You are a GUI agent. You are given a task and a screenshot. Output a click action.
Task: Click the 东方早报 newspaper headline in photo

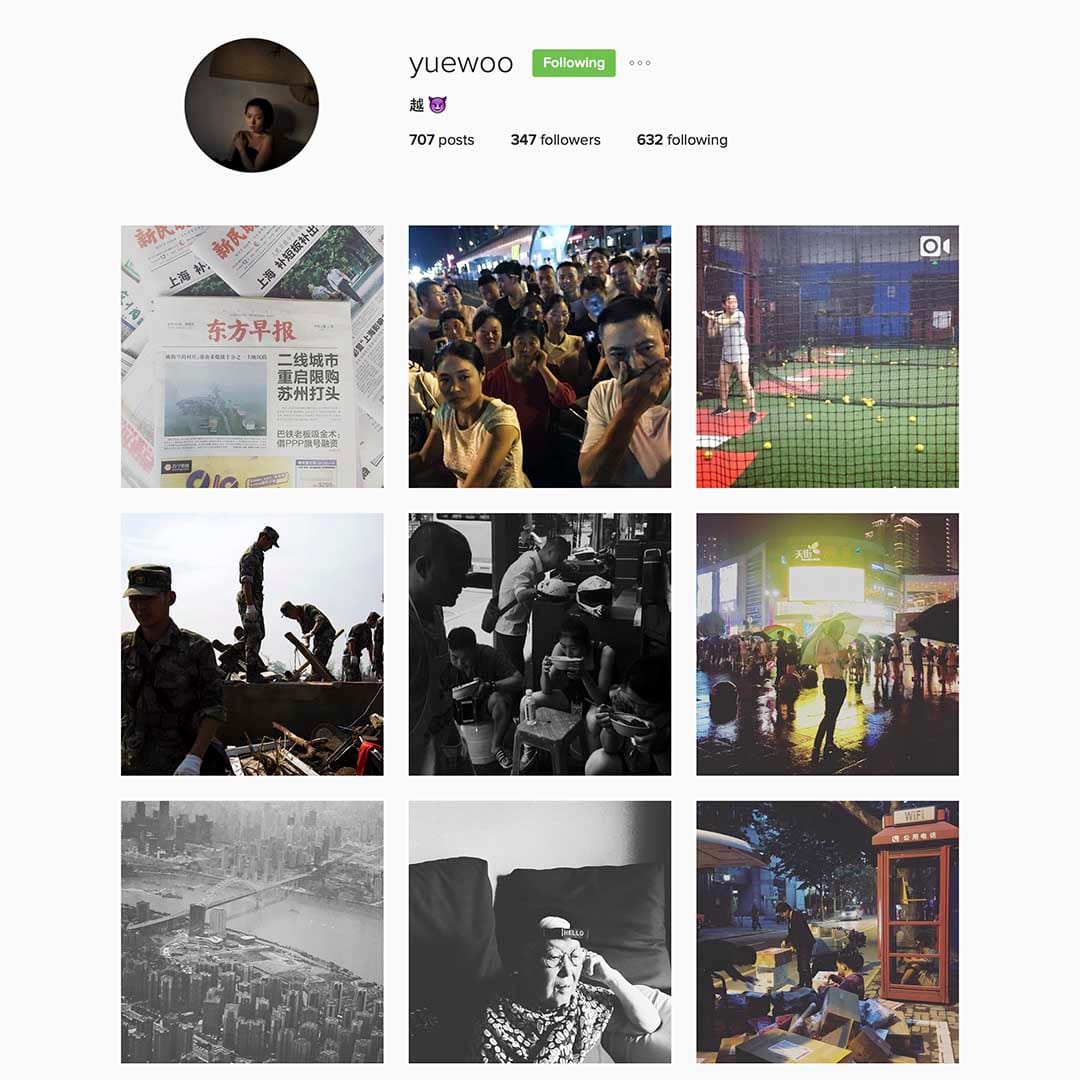click(x=251, y=331)
